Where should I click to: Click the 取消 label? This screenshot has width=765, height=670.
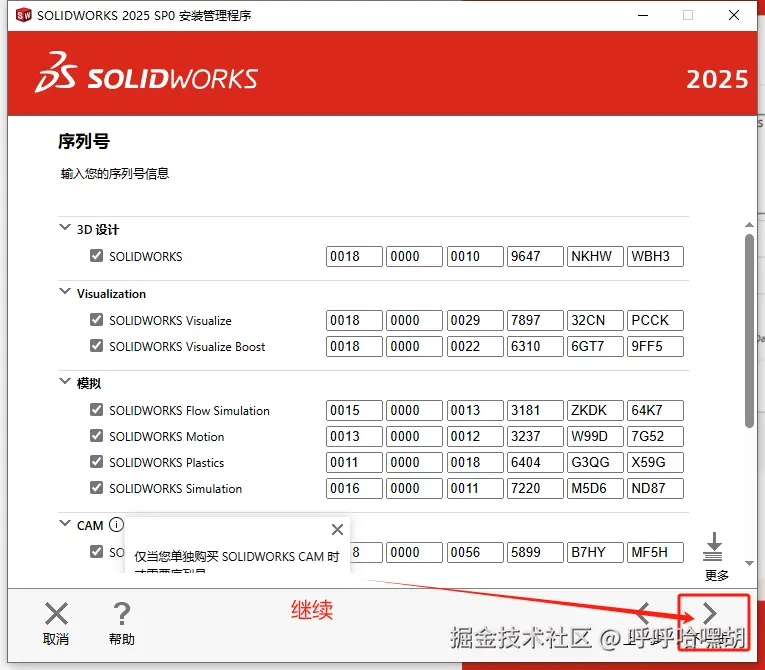[x=56, y=639]
